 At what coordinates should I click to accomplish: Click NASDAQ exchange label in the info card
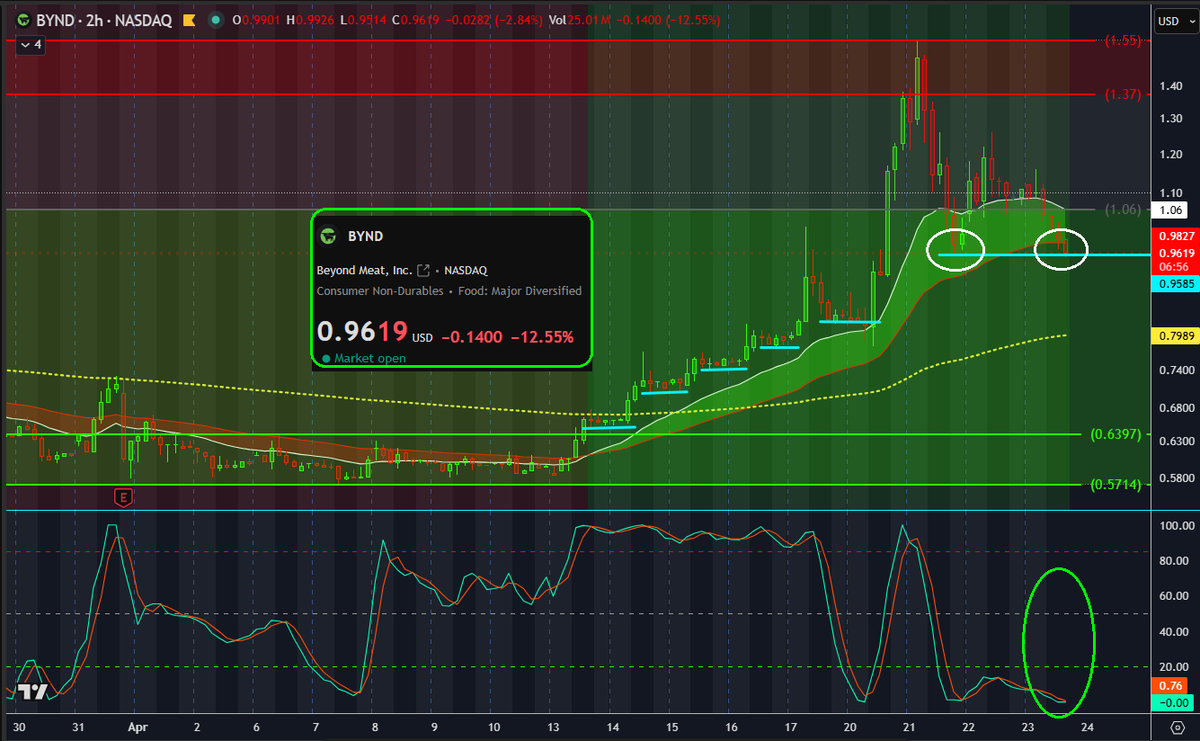[466, 270]
